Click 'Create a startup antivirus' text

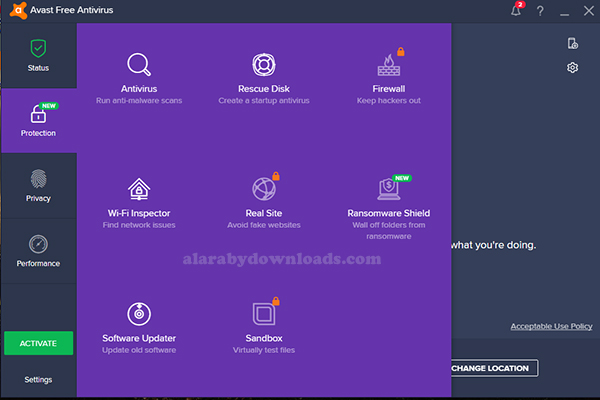264,101
